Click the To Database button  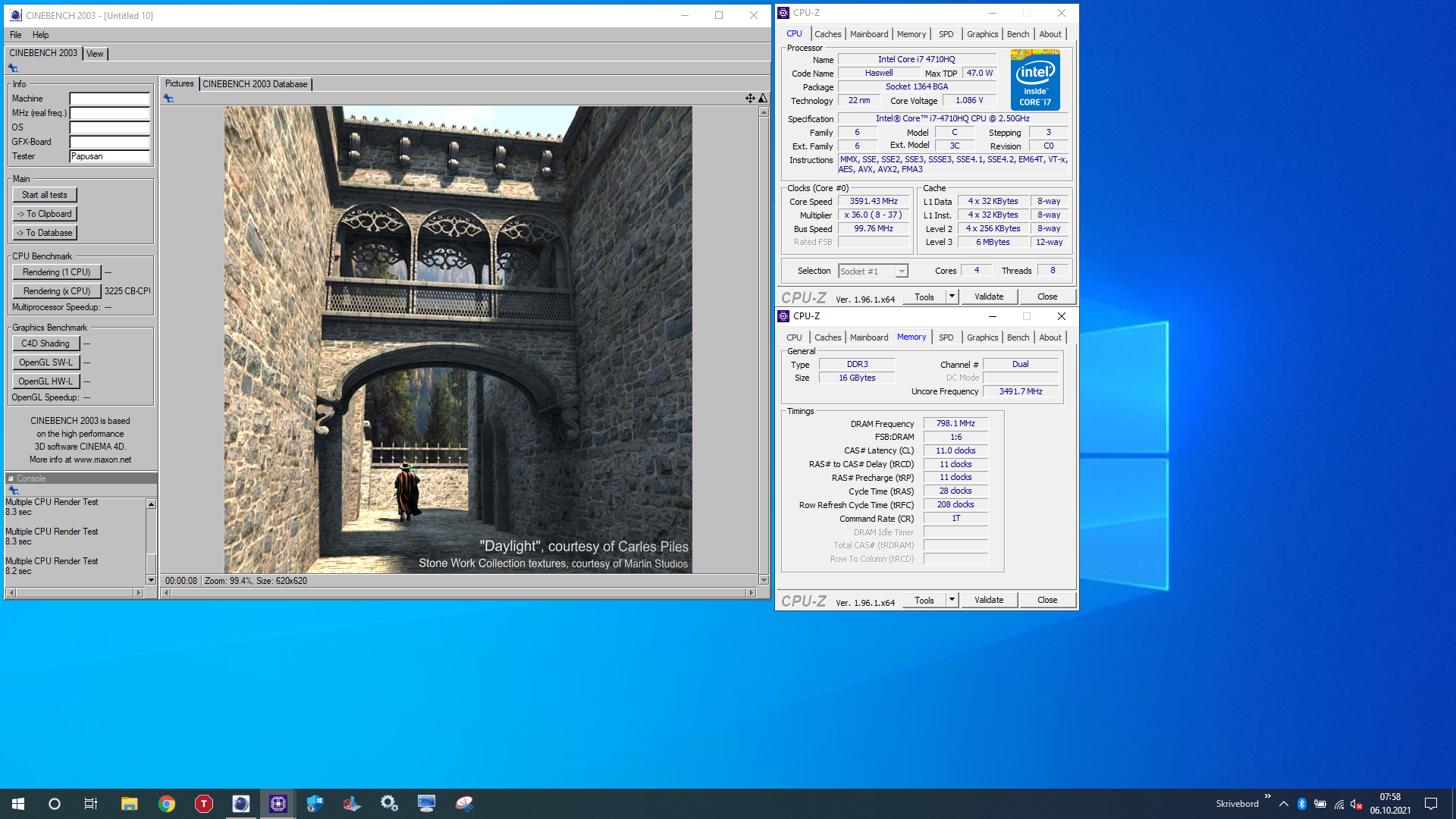coord(45,233)
